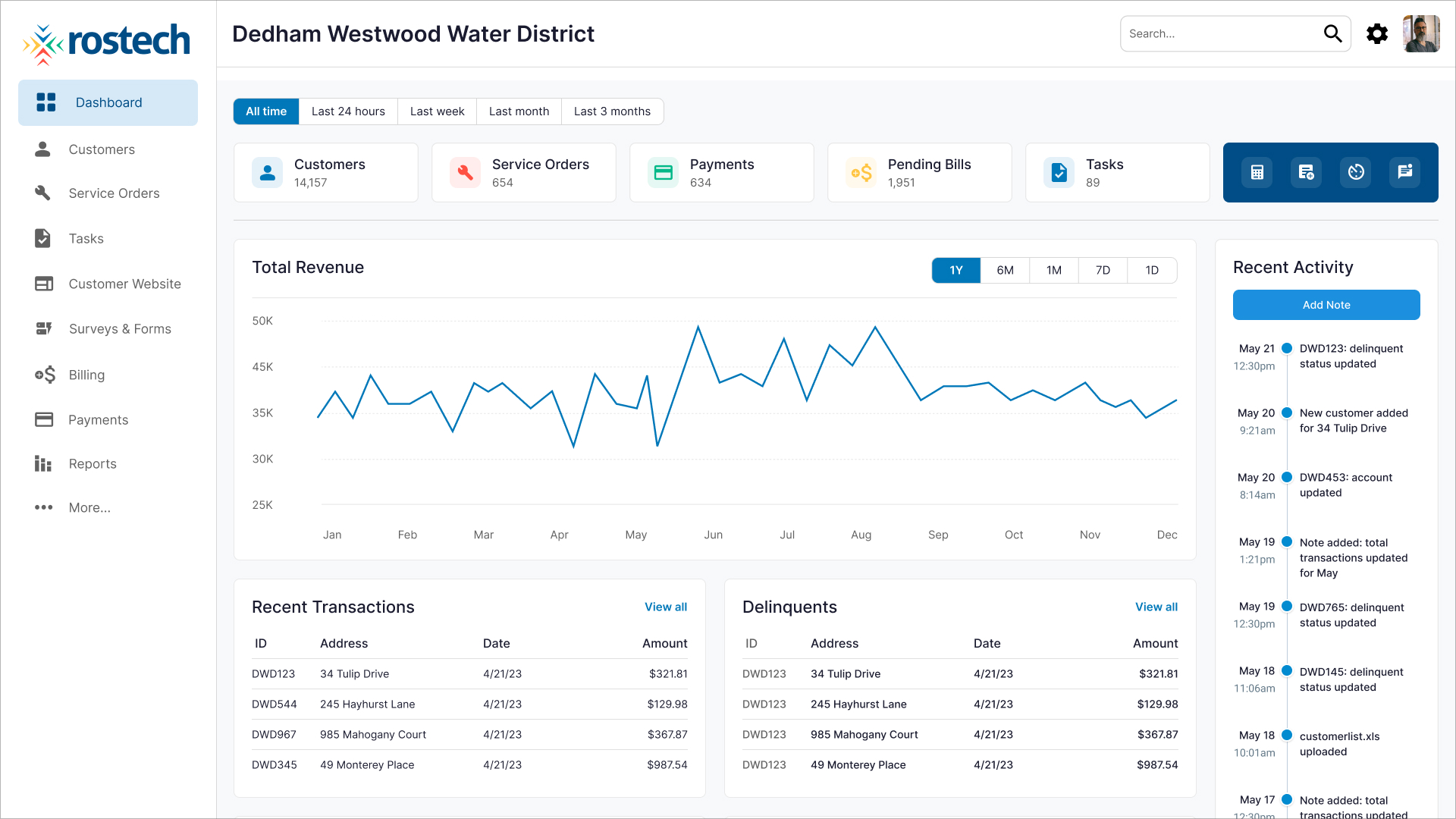Click the Customer Website sidebar icon
1456x819 pixels.
coord(44,284)
